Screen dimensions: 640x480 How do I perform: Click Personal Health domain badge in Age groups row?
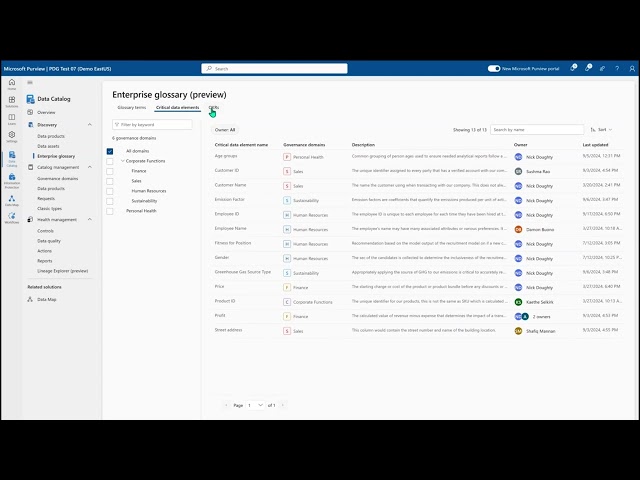(287, 157)
